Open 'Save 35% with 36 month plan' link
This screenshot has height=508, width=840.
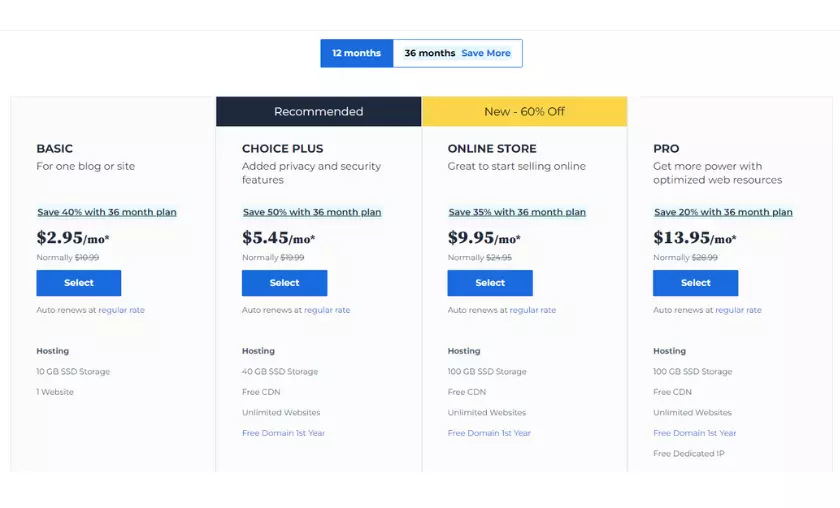coord(517,212)
